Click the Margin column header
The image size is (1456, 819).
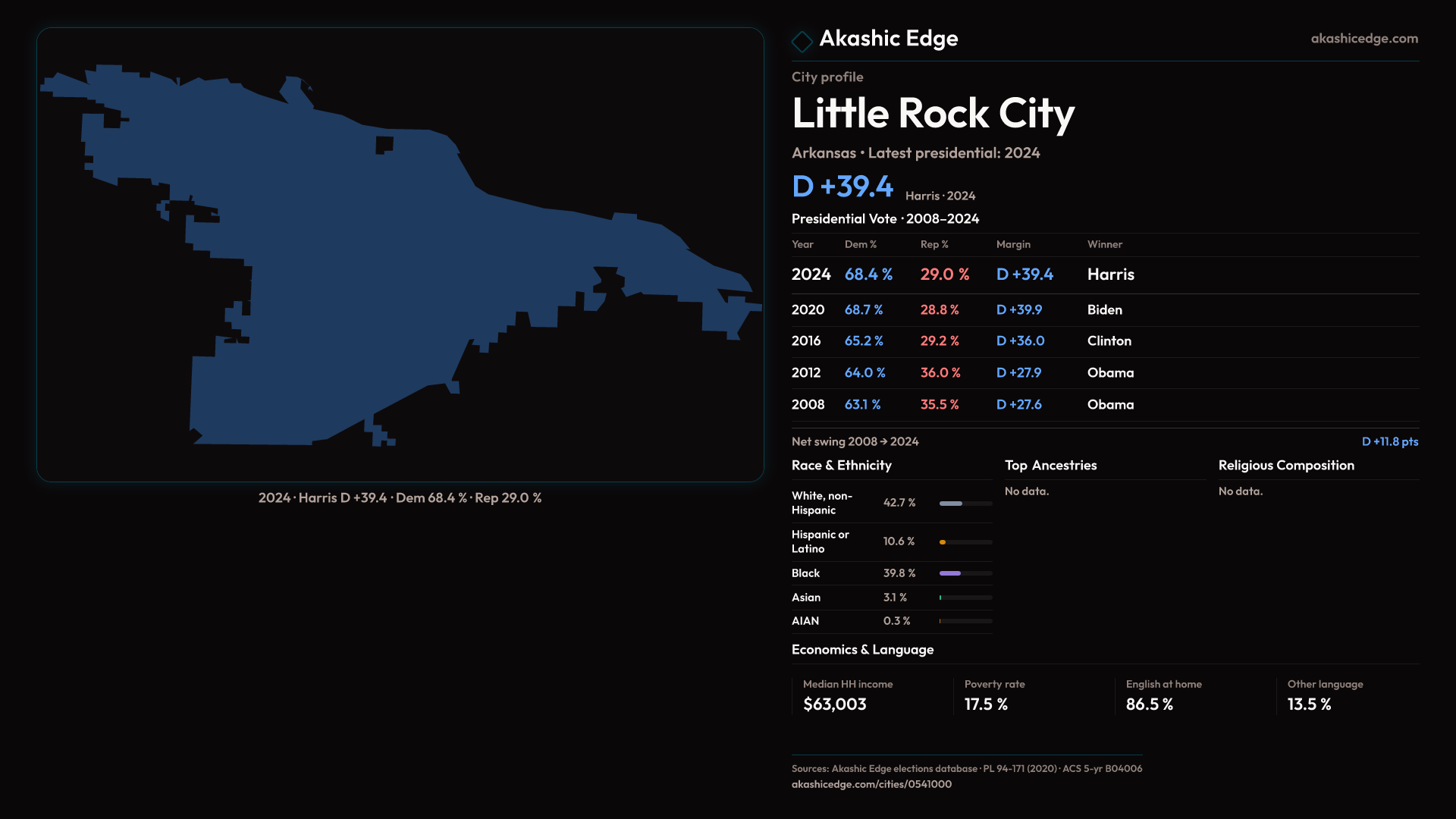click(1013, 244)
